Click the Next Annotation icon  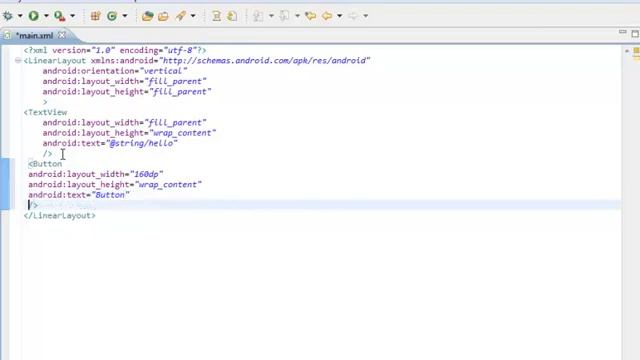coord(258,16)
